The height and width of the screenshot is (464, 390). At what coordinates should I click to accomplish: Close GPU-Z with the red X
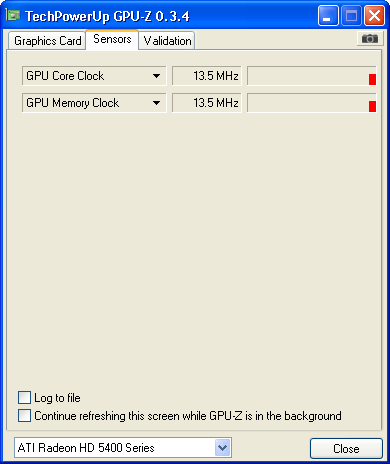374,15
